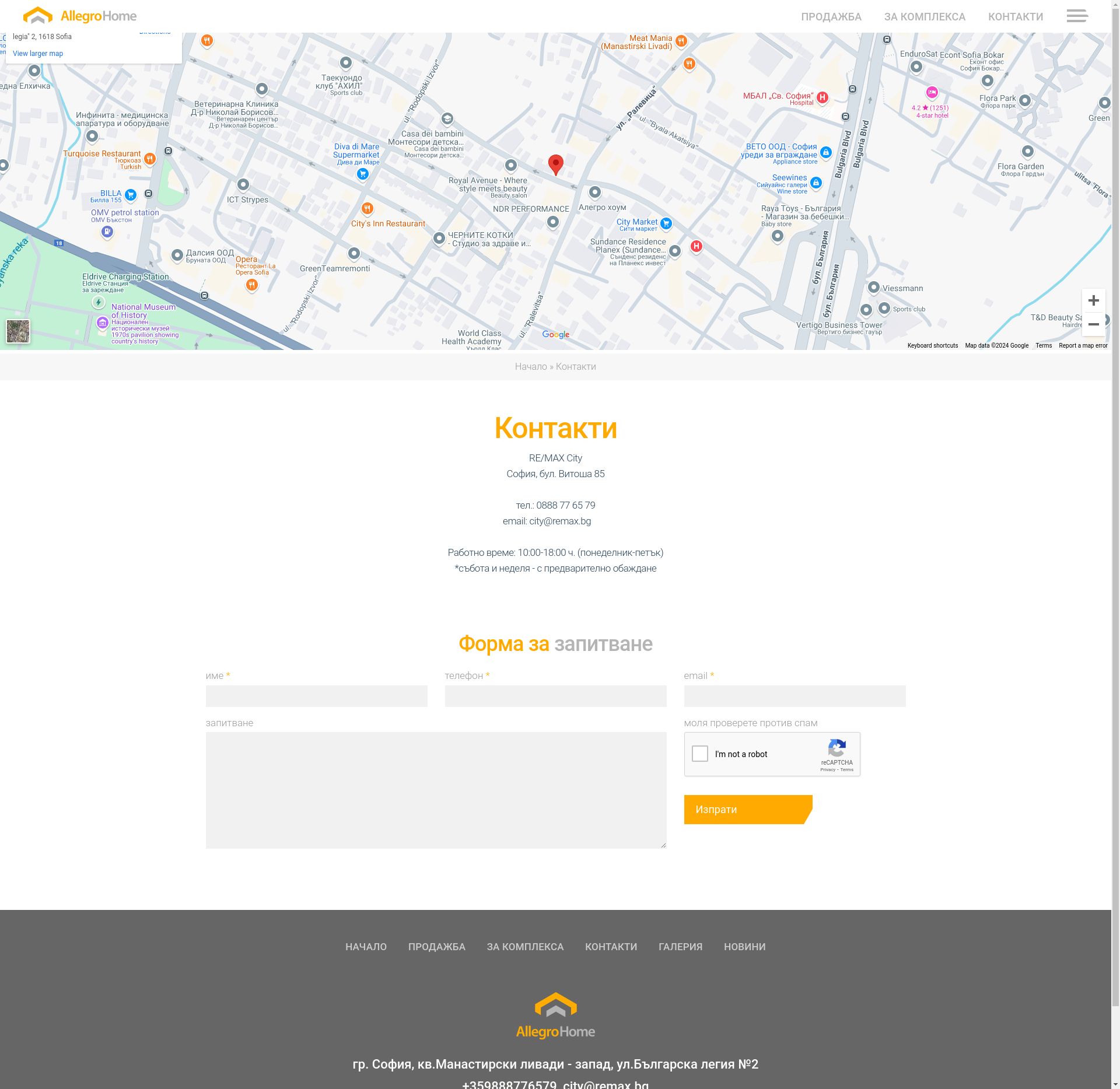
Task: Focus the име input field
Action: click(x=316, y=696)
